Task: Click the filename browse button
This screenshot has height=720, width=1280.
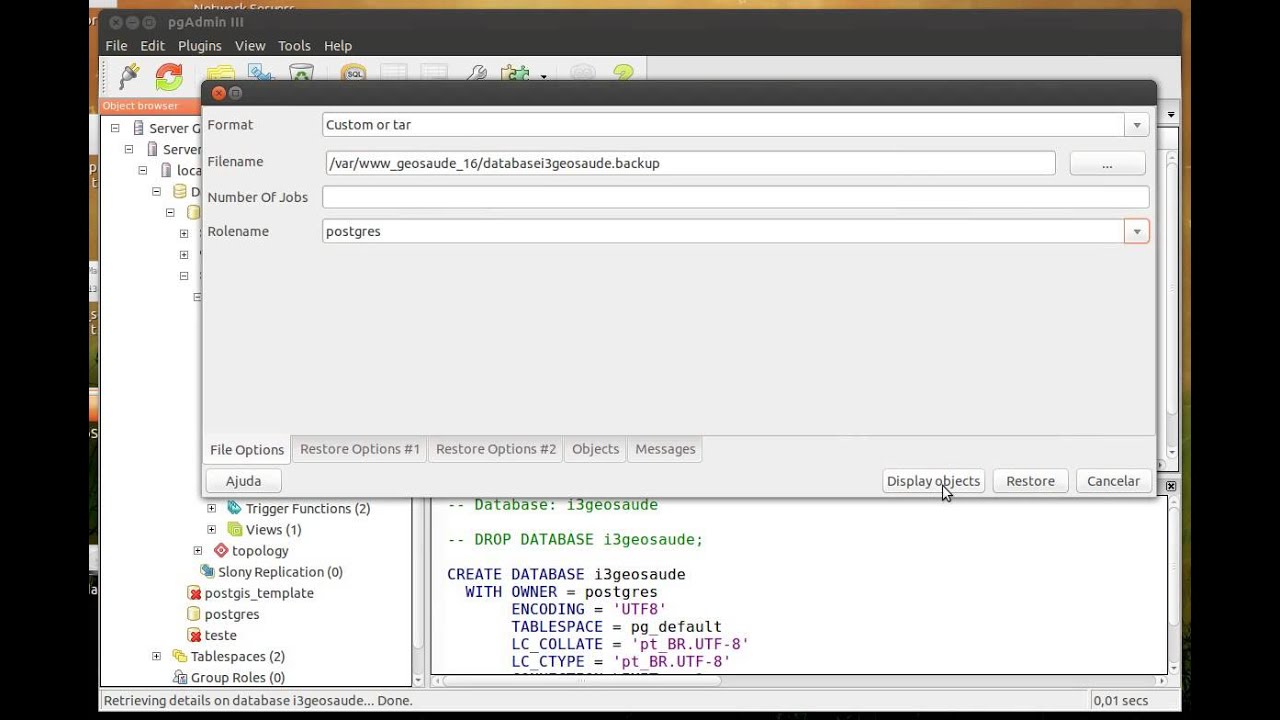Action: [x=1107, y=164]
